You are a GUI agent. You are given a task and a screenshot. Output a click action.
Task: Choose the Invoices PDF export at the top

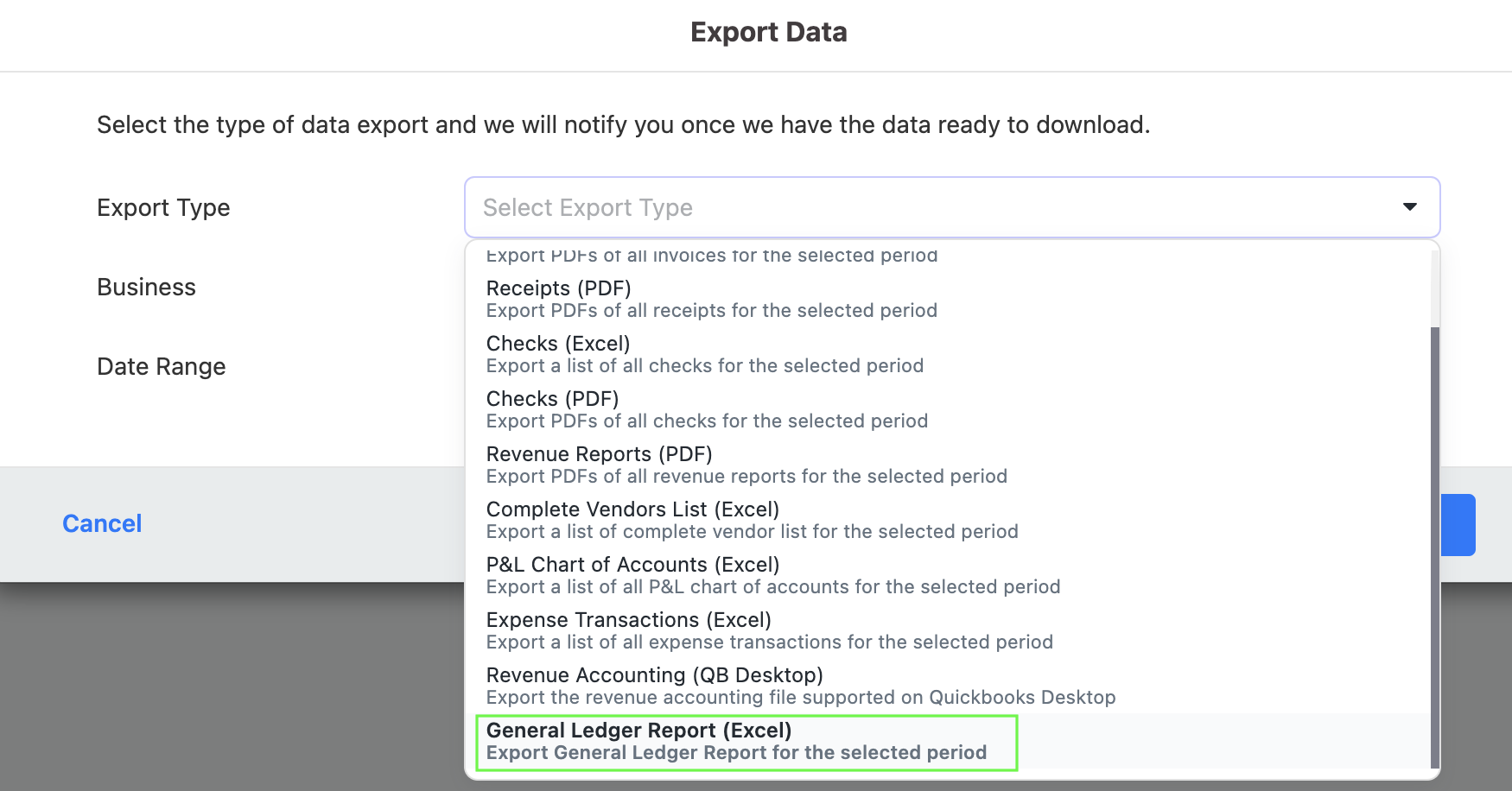[x=711, y=255]
